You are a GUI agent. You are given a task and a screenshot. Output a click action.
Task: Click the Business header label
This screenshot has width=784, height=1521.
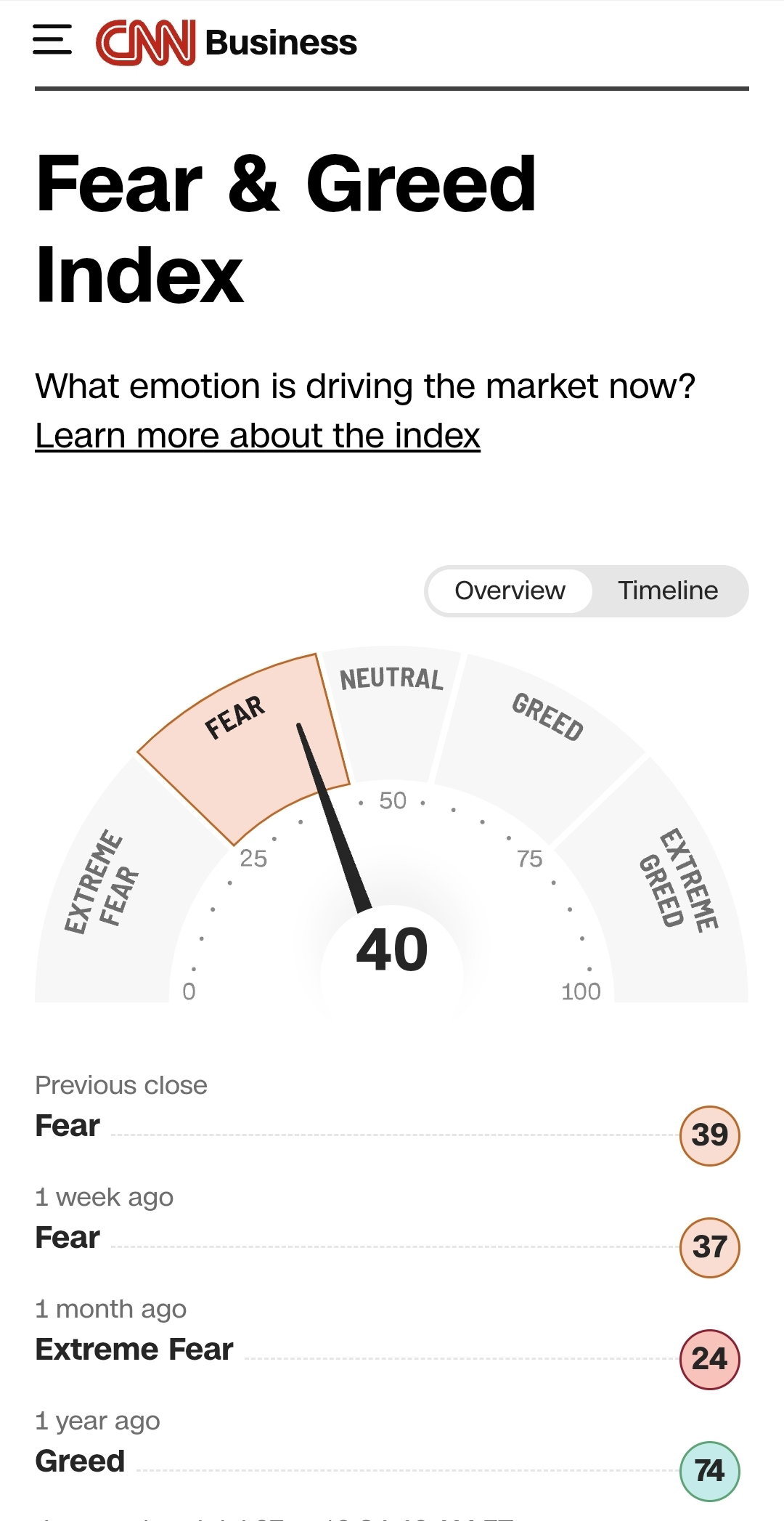pos(281,43)
